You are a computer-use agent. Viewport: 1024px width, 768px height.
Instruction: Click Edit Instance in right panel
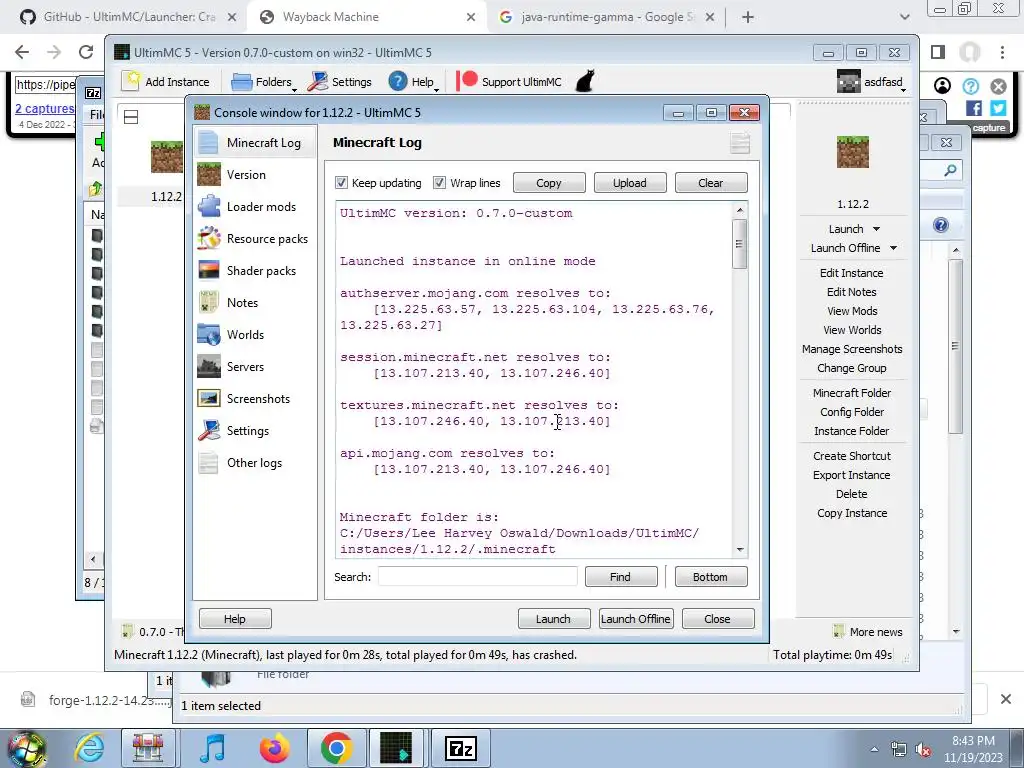[x=852, y=273]
